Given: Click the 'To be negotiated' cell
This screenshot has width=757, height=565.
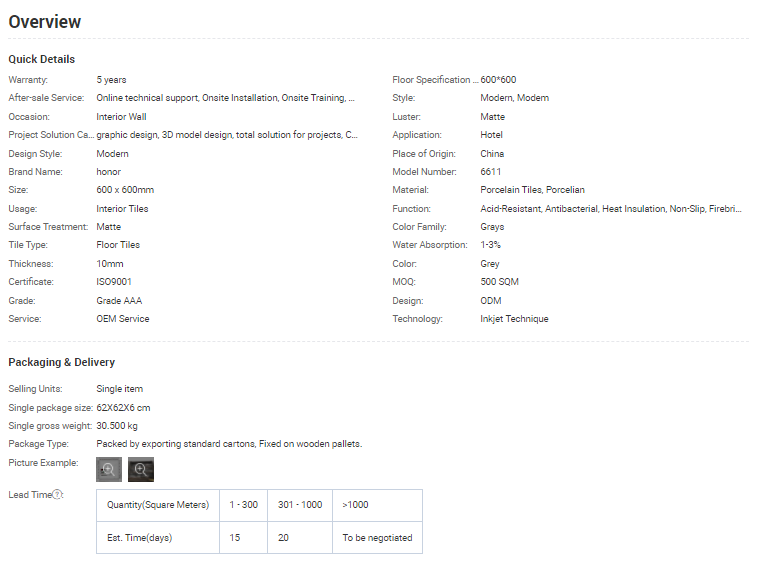Looking at the screenshot, I should click(377, 538).
